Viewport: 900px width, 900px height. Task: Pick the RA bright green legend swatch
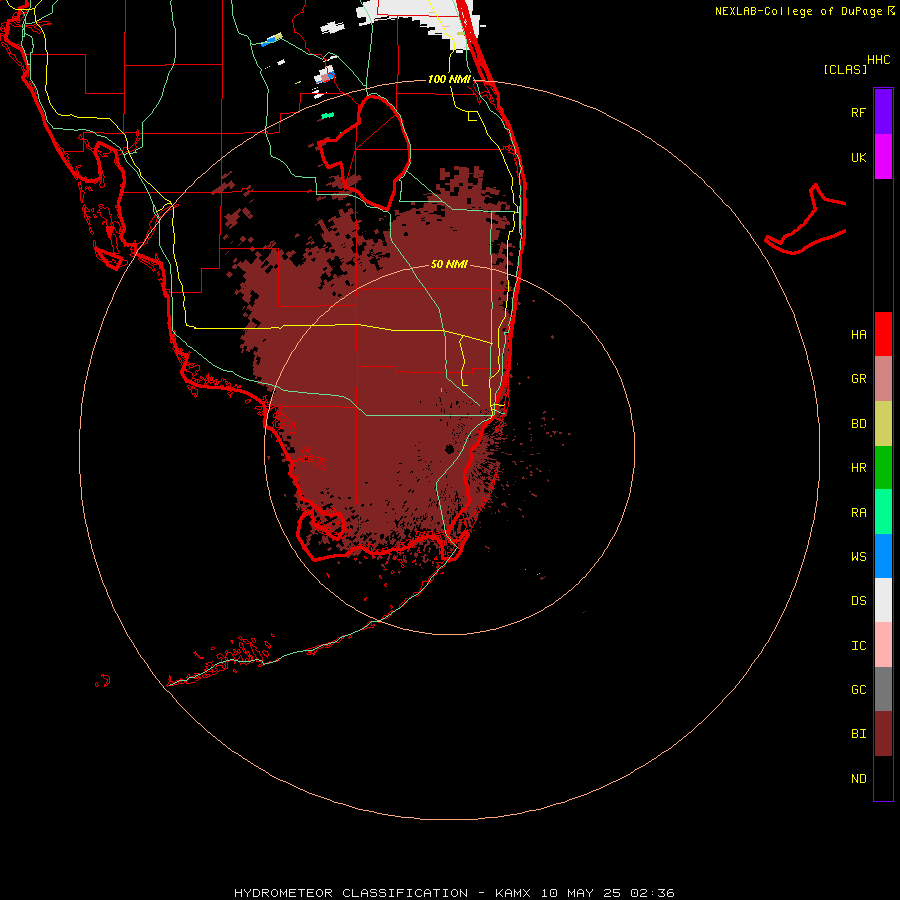coord(883,512)
